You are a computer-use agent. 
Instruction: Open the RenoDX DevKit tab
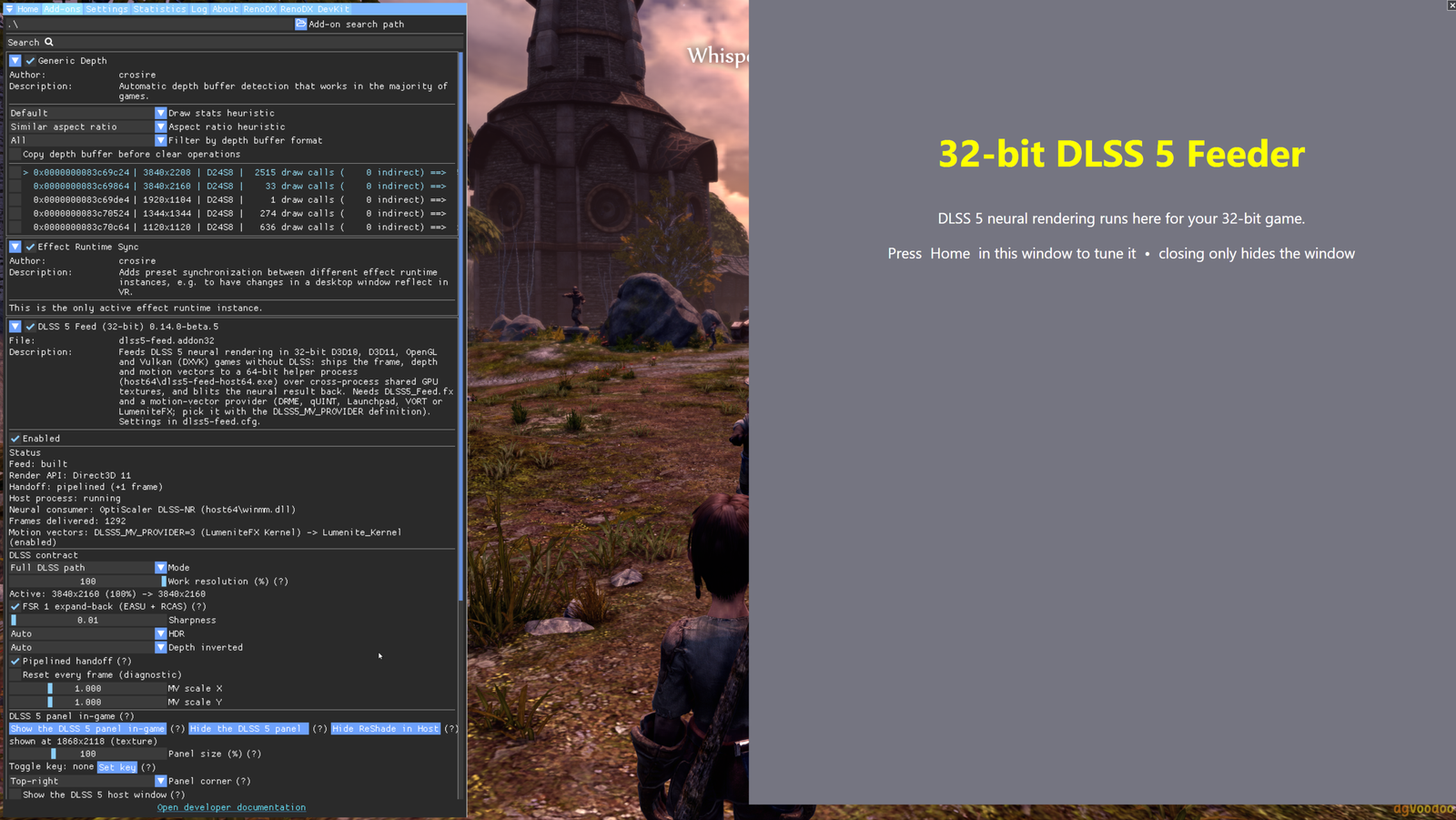coord(314,9)
